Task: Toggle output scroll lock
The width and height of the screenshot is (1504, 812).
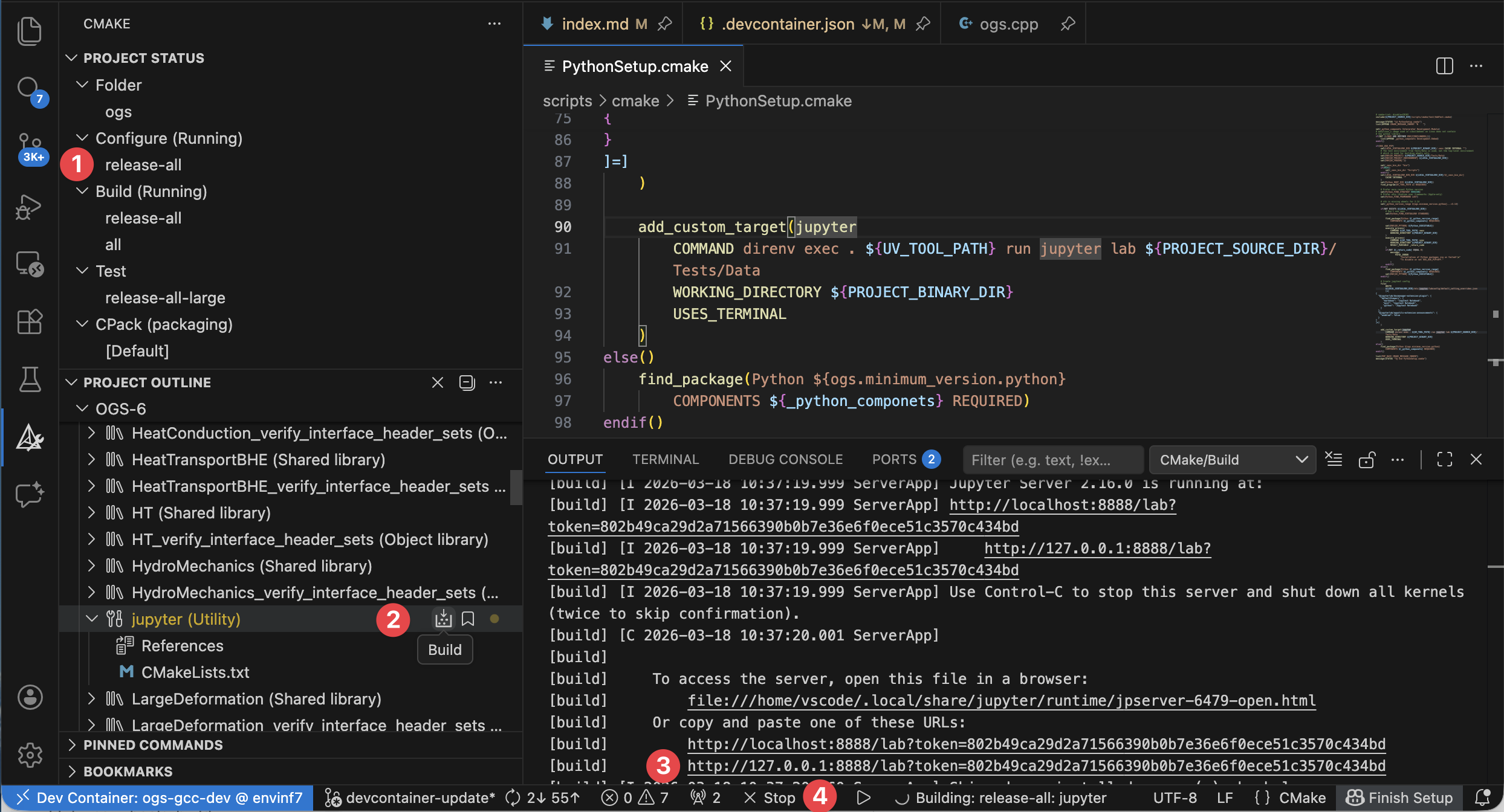Action: click(1366, 459)
